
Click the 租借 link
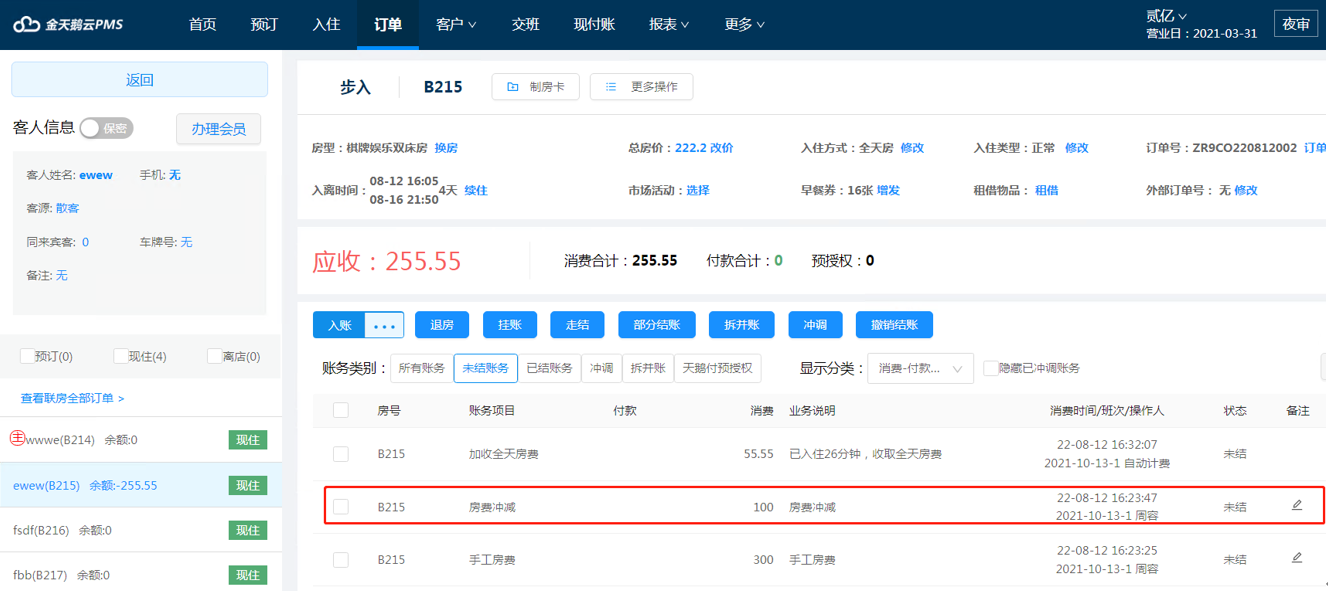pyautogui.click(x=1046, y=190)
